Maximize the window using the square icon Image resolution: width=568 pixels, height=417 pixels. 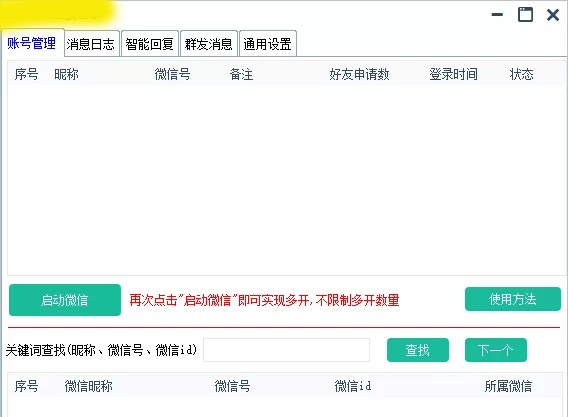coord(525,15)
